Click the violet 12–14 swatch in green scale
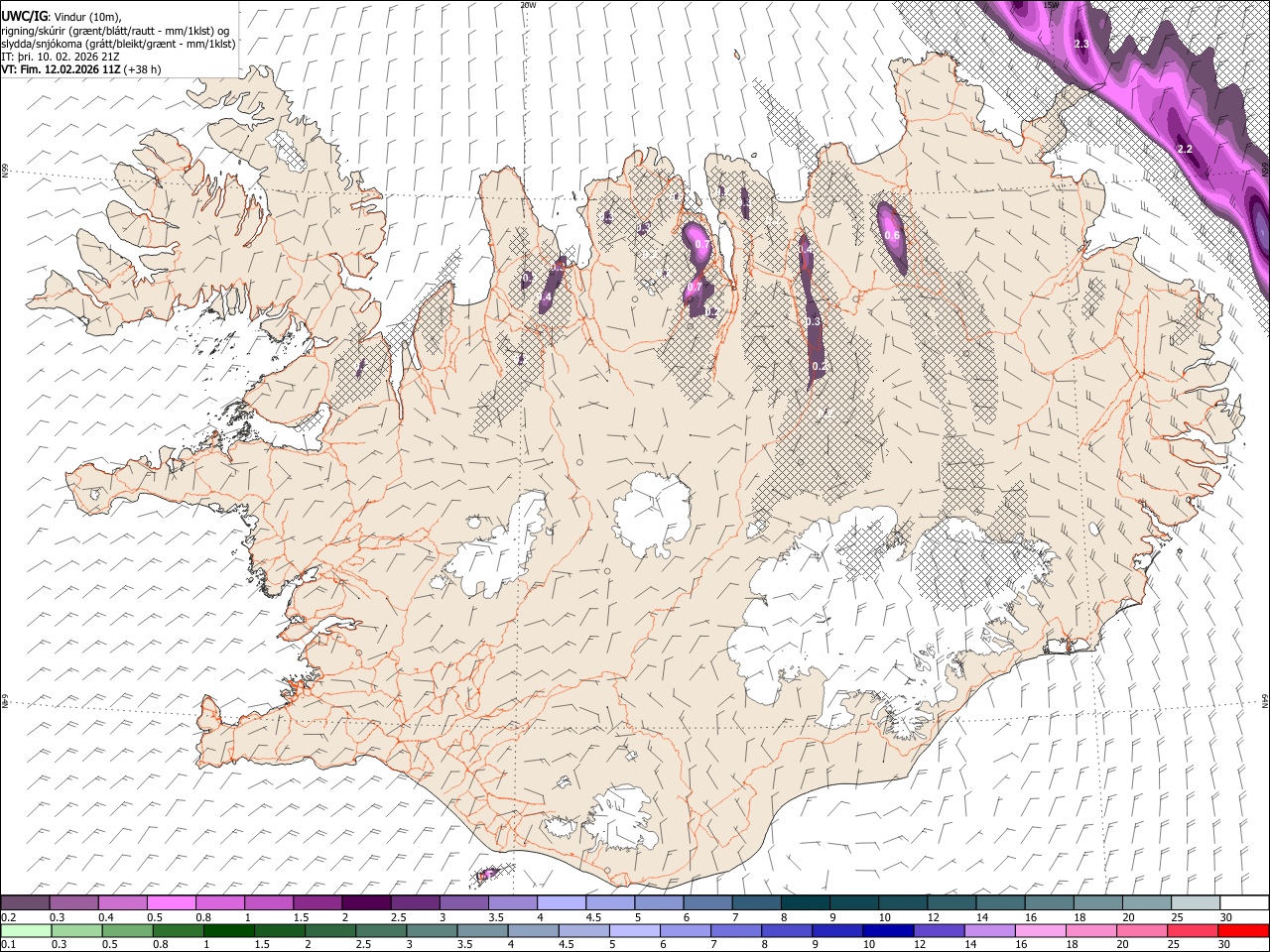The image size is (1270, 952). 939,930
